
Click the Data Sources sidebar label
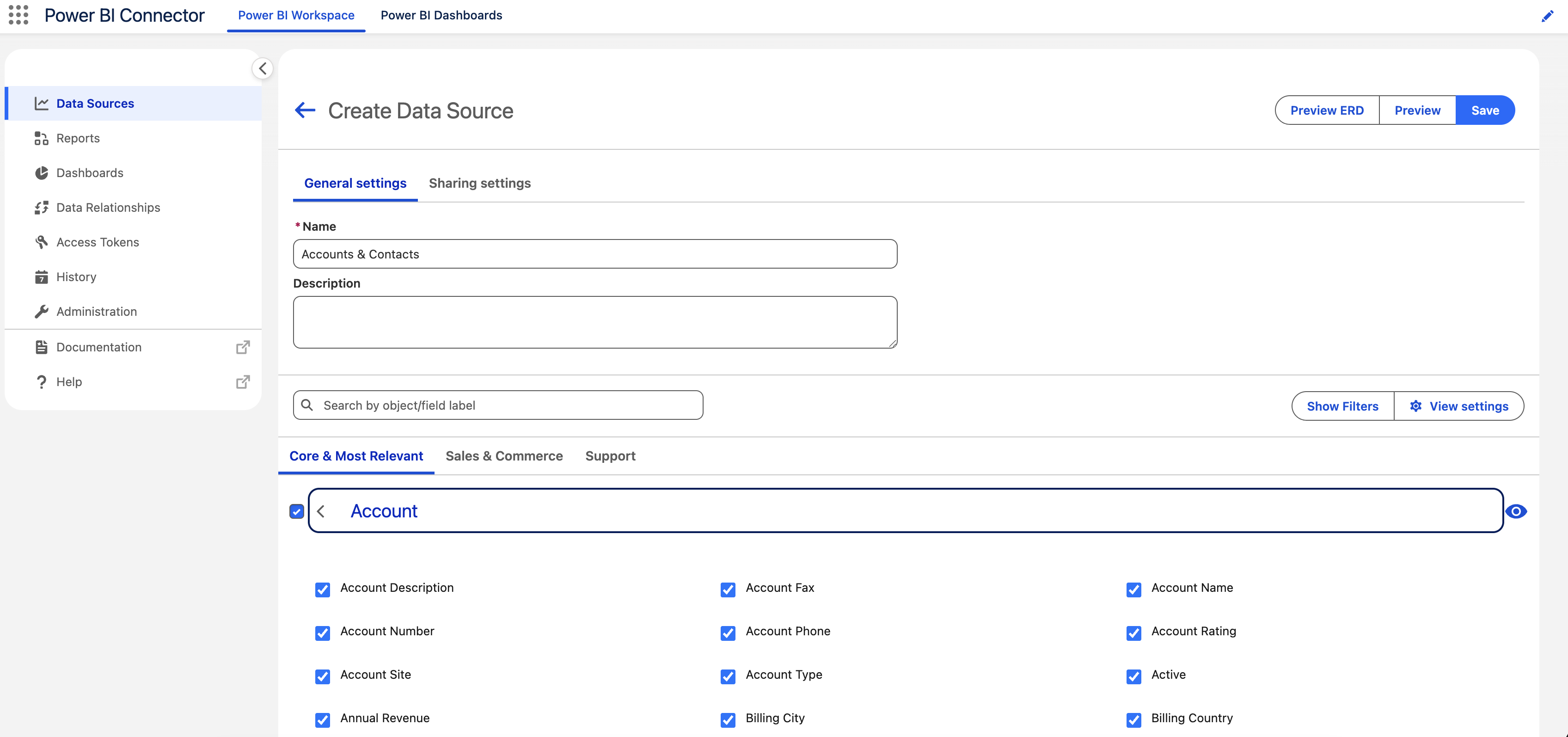coord(95,104)
